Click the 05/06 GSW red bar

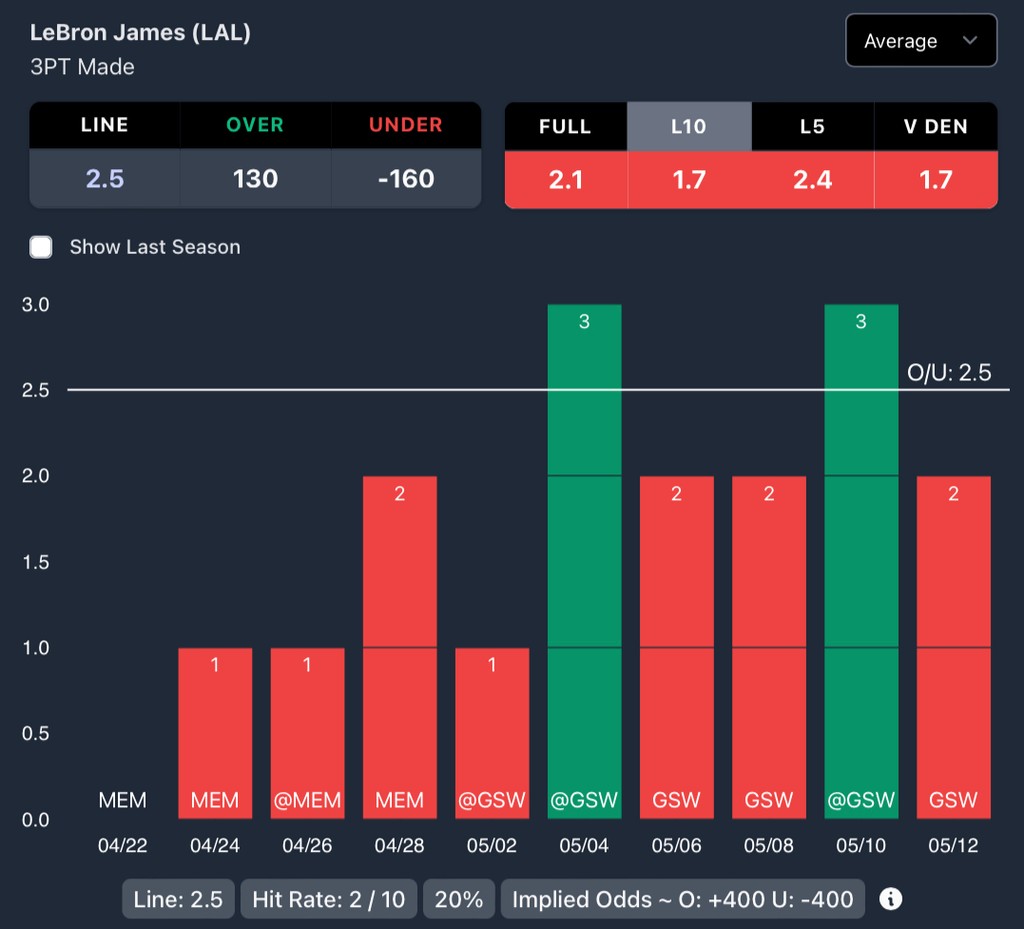pos(677,647)
